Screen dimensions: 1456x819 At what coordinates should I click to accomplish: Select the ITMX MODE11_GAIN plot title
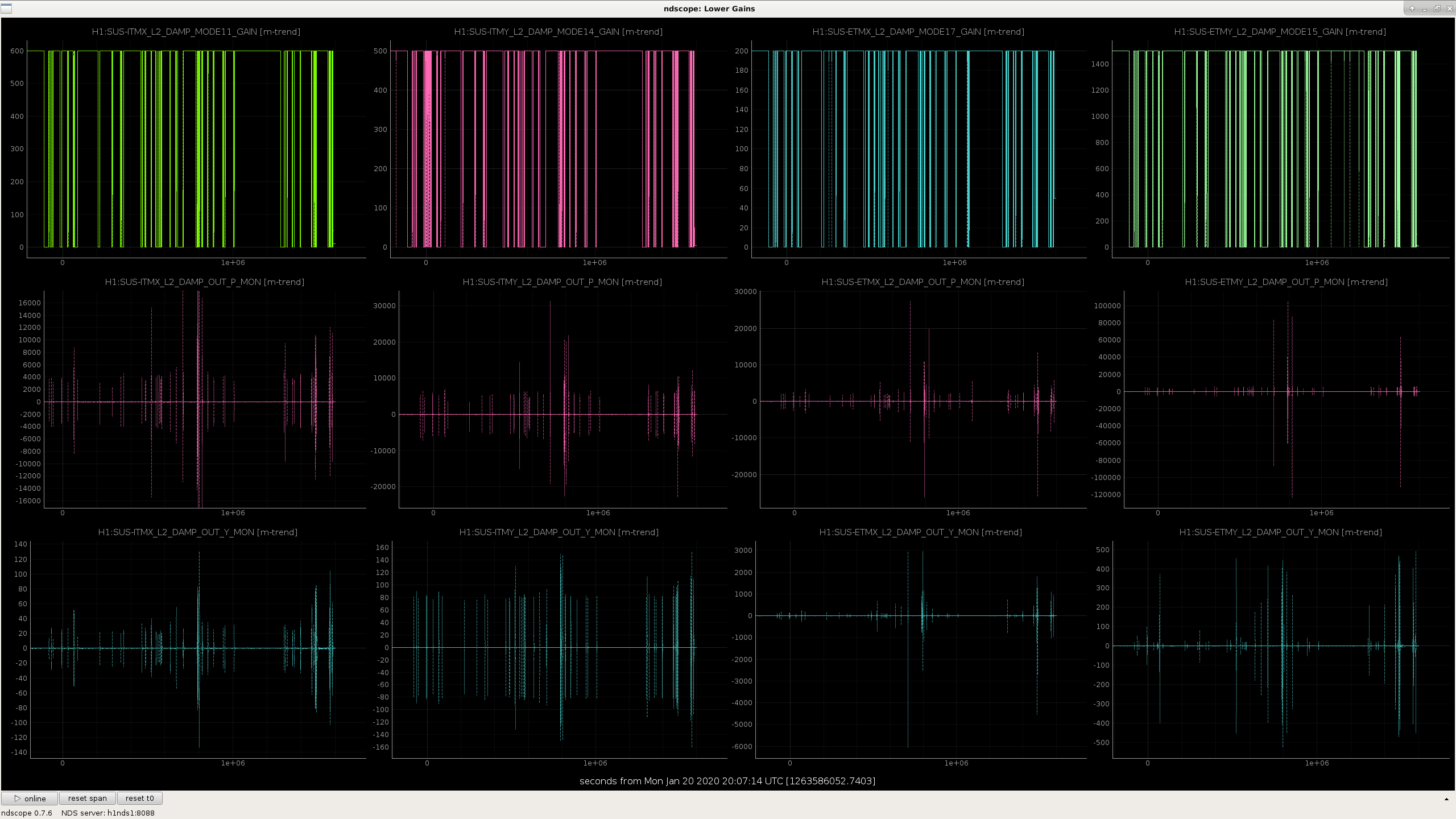(x=196, y=32)
